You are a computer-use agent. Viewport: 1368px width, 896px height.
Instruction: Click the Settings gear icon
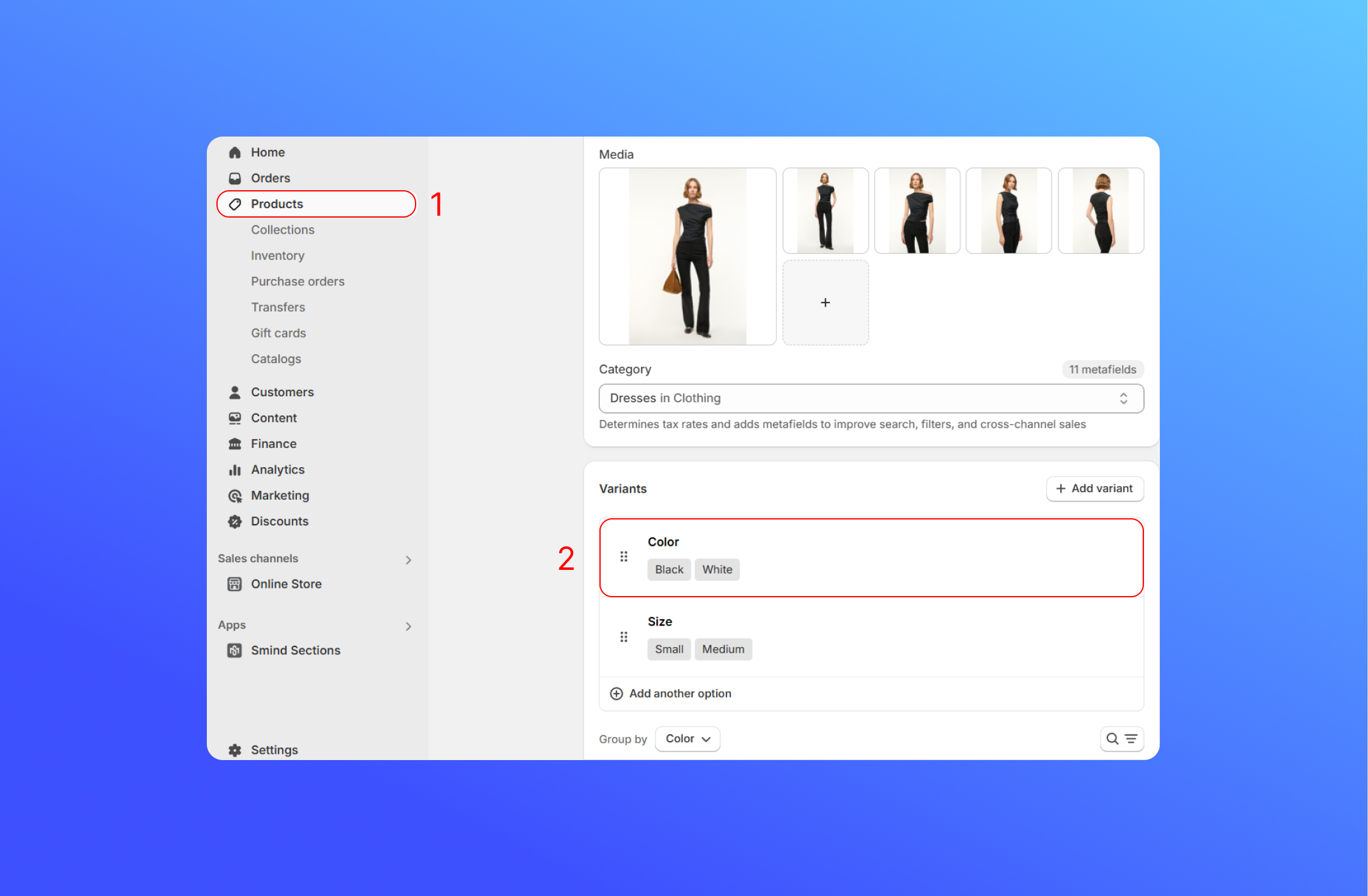tap(235, 750)
